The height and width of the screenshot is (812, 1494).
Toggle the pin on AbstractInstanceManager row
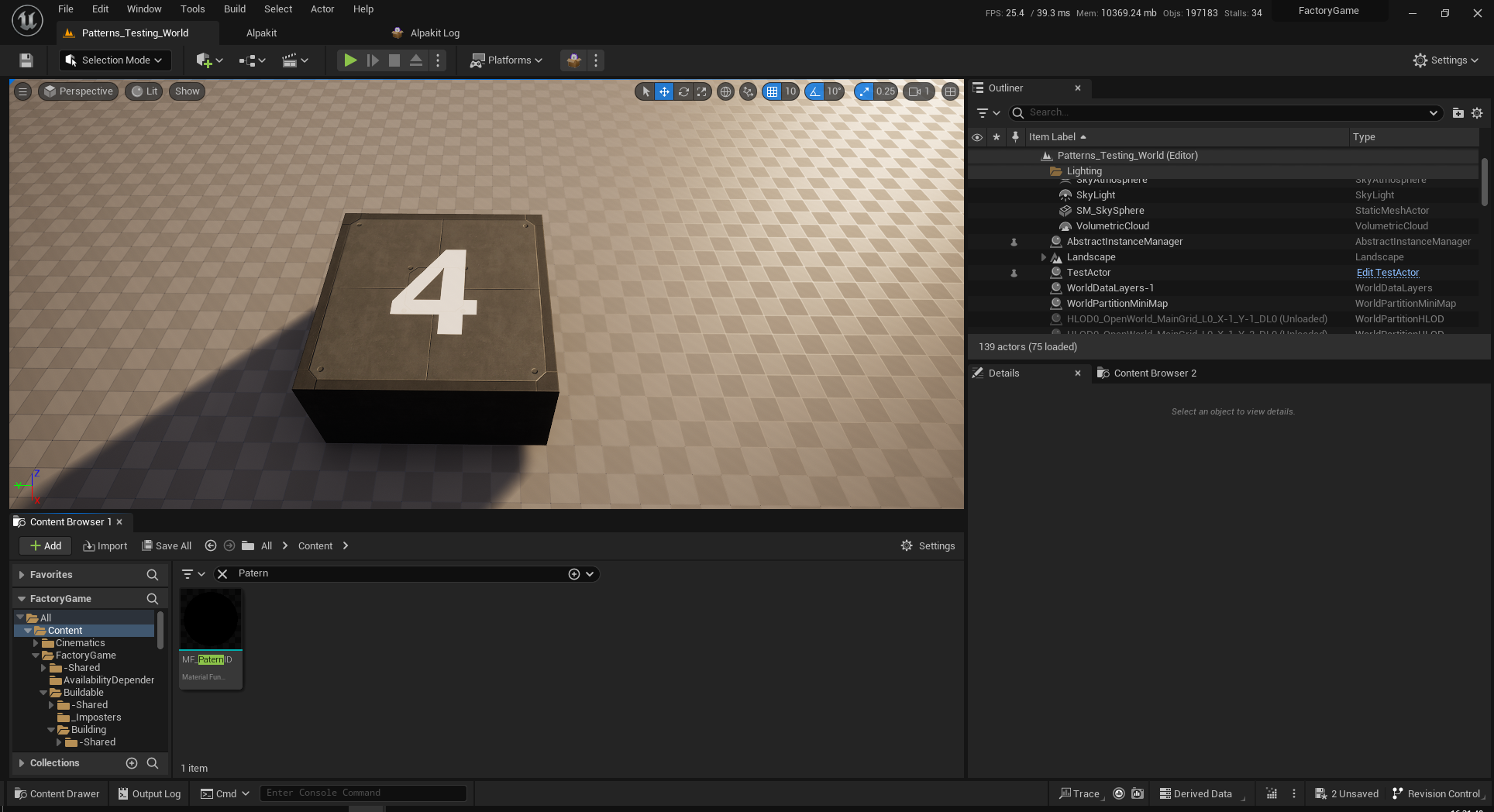point(1014,242)
